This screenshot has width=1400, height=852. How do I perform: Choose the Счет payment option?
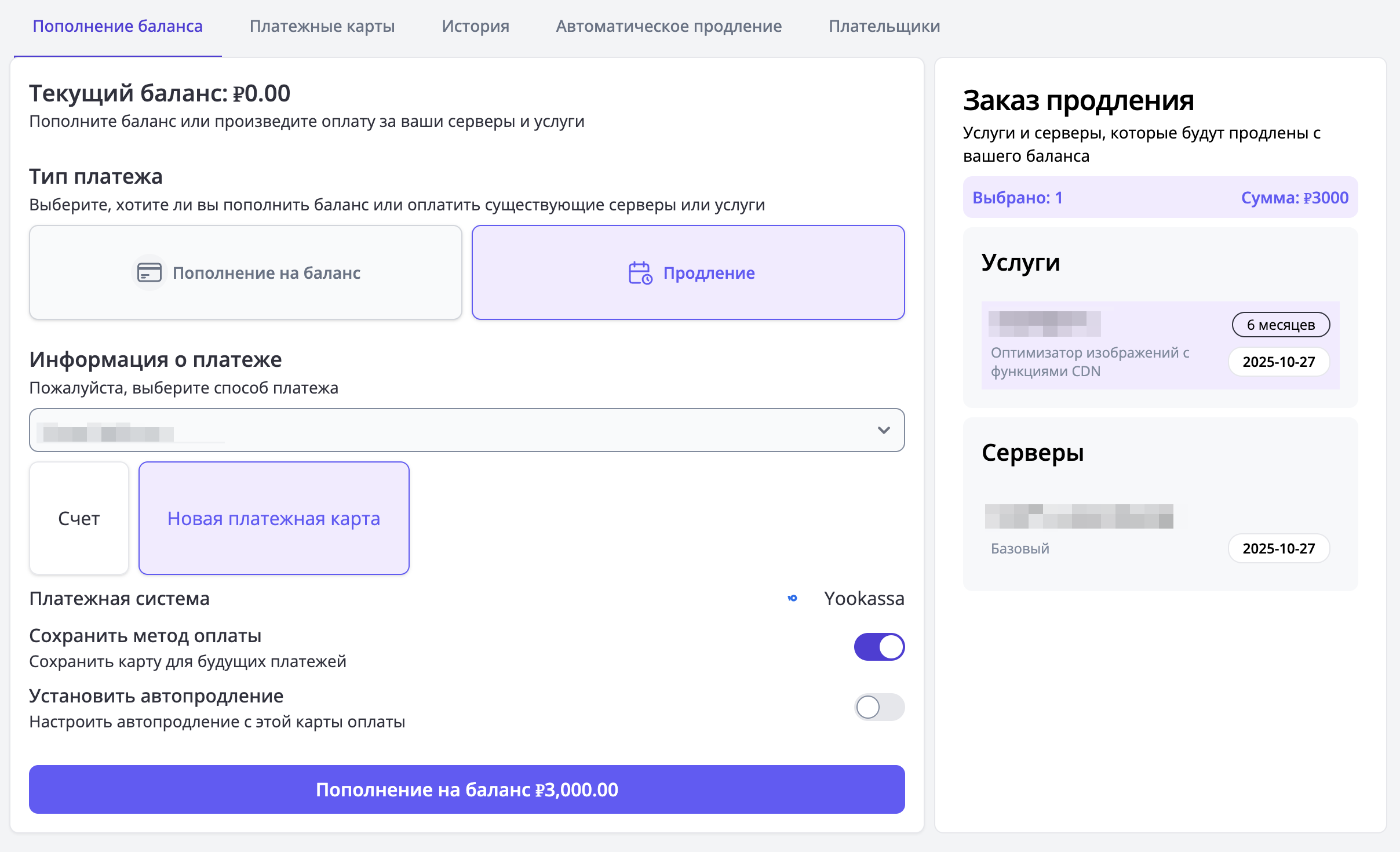[x=79, y=518]
